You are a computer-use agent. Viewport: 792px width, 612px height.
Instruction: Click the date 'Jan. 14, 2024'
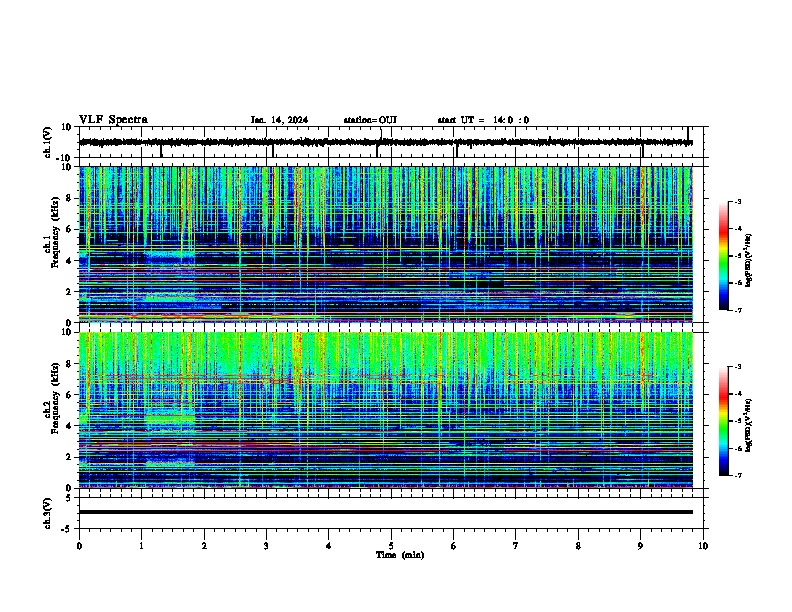[279, 120]
